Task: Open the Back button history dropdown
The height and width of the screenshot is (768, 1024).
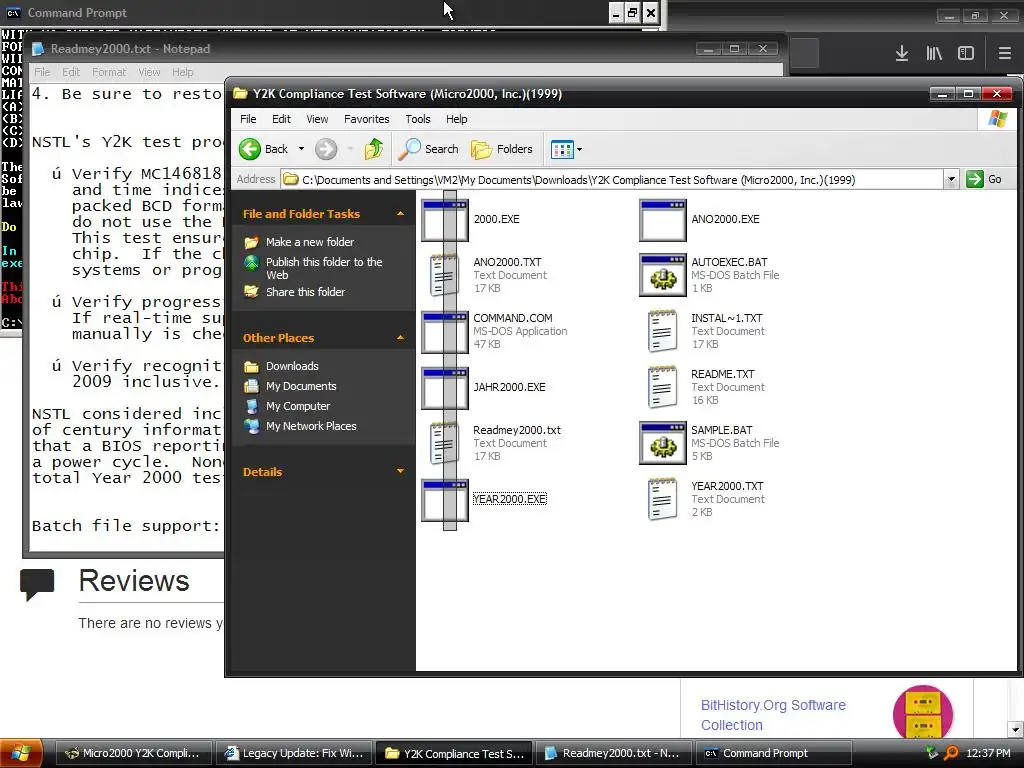Action: pyautogui.click(x=301, y=149)
